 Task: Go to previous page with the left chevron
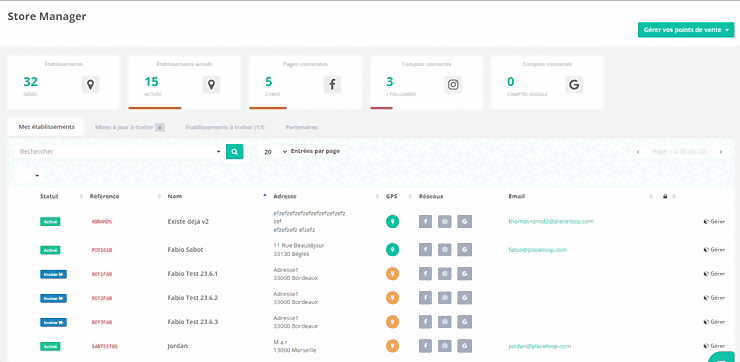pos(638,152)
